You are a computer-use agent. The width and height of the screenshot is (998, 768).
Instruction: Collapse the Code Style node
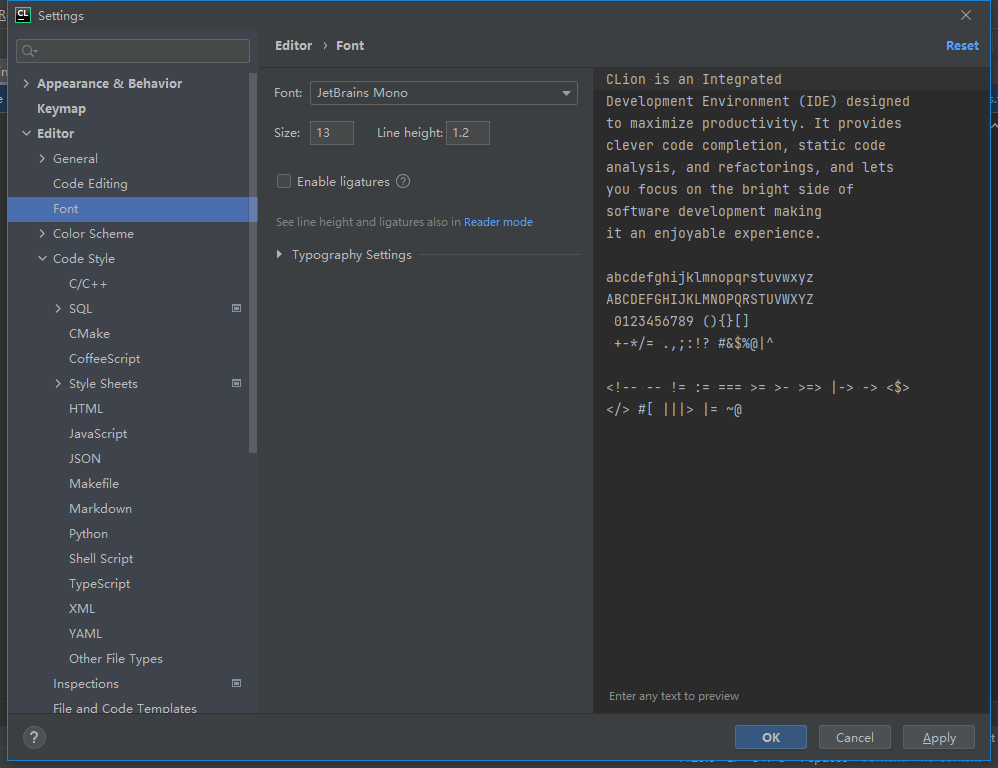[42, 258]
